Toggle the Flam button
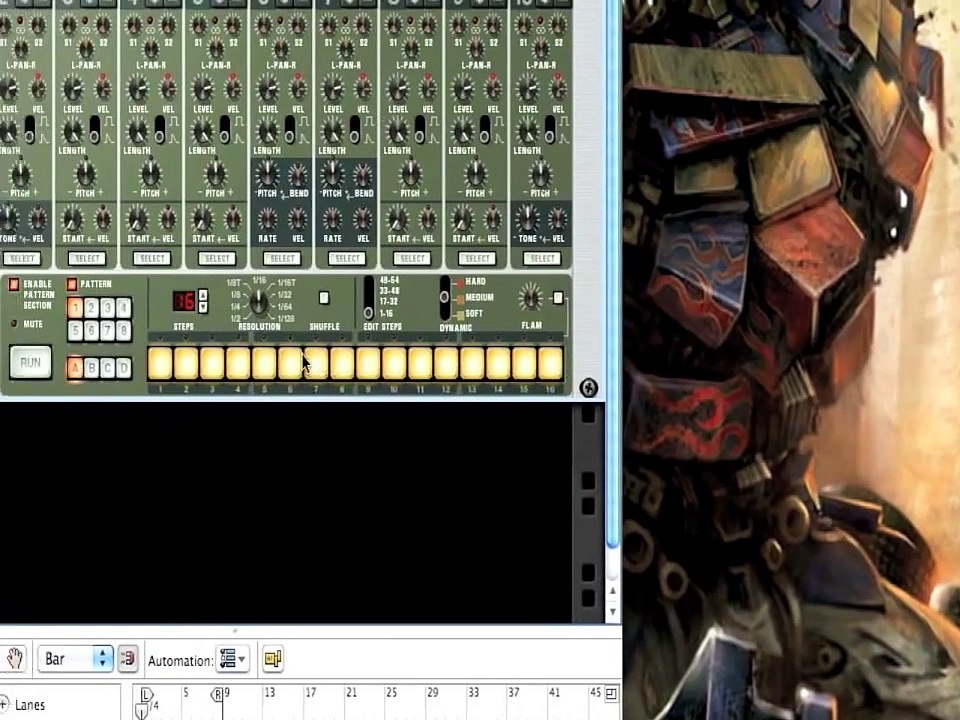Image resolution: width=960 pixels, height=720 pixels. pos(558,298)
